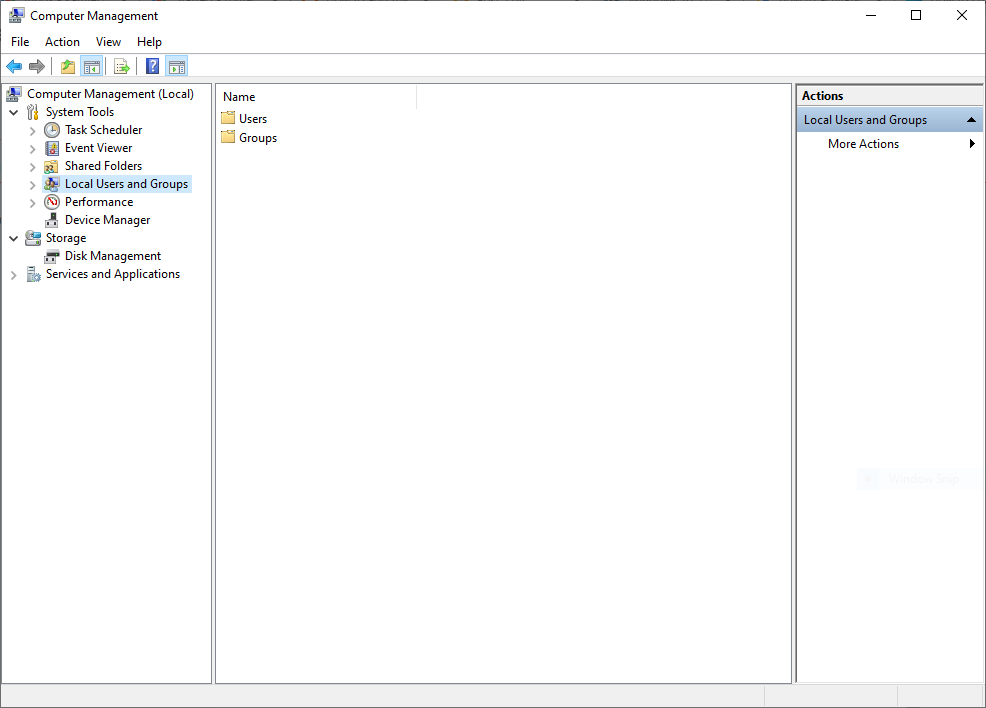The image size is (986, 708).
Task: Click the Storage node icon
Action: pos(33,238)
